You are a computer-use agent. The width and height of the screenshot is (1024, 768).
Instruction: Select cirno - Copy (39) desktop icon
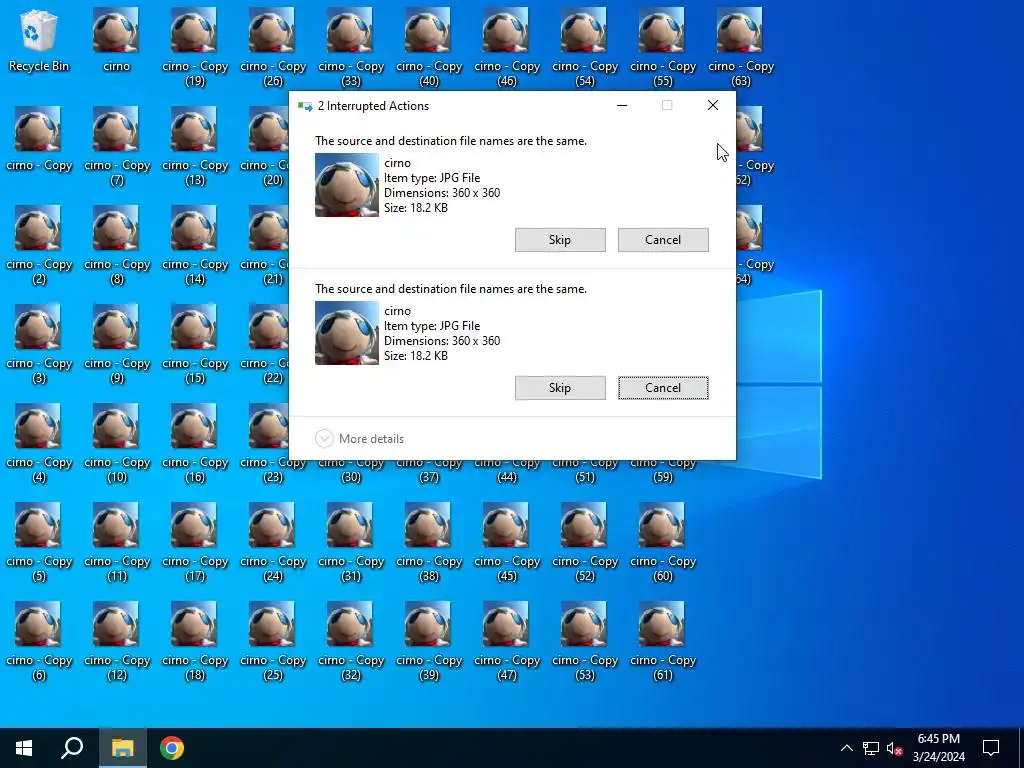pyautogui.click(x=429, y=641)
